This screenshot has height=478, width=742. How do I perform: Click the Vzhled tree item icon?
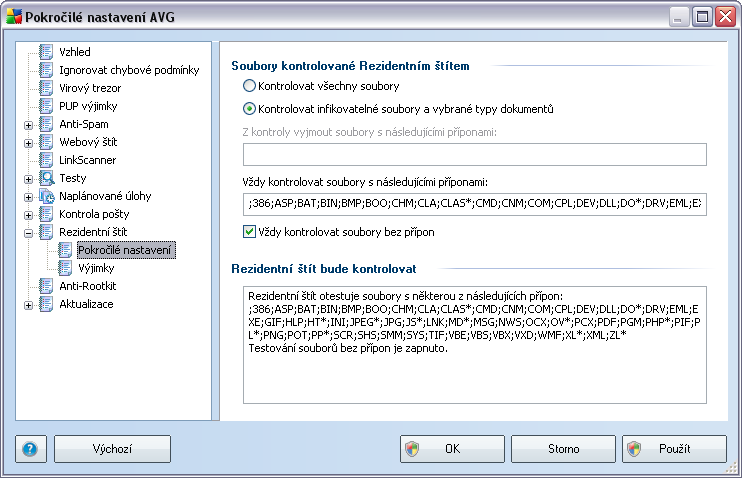click(x=46, y=52)
